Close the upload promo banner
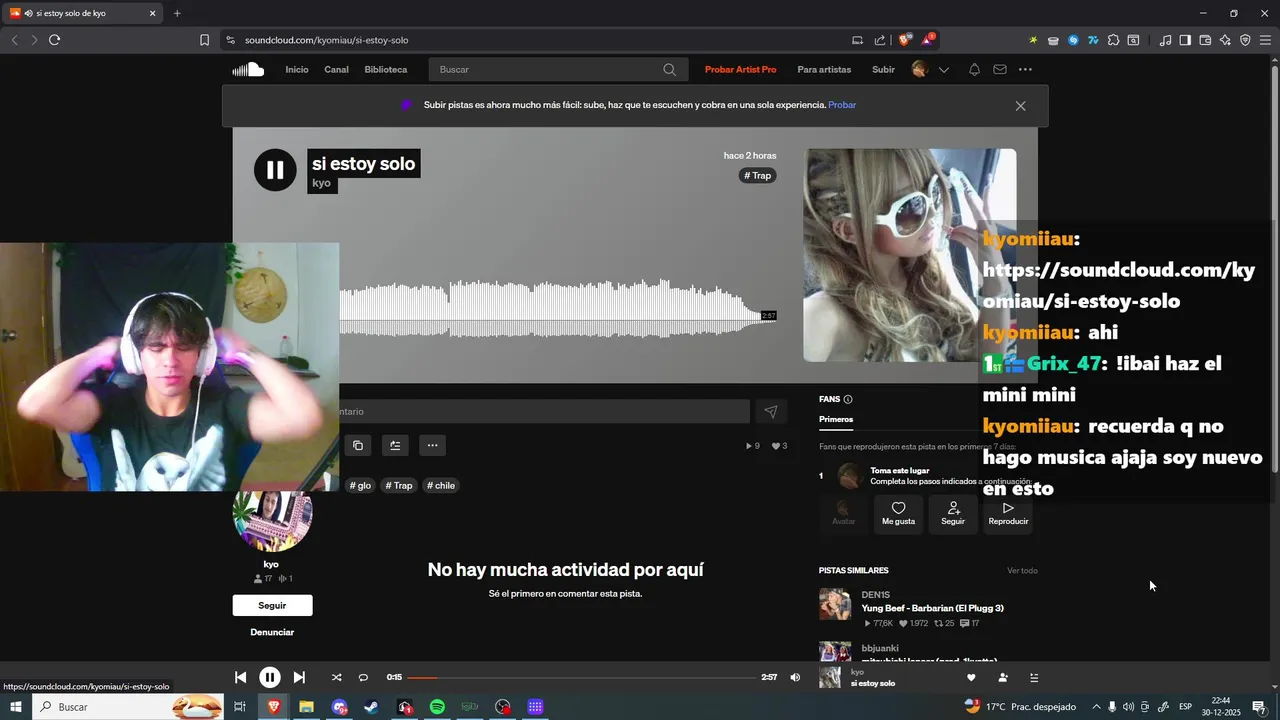This screenshot has width=1280, height=720. pos(1020,106)
